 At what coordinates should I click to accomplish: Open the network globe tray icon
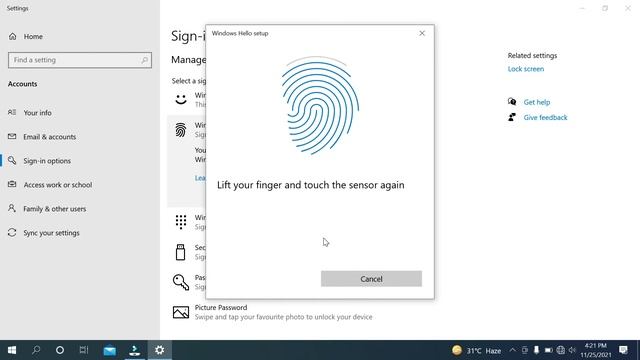561,350
